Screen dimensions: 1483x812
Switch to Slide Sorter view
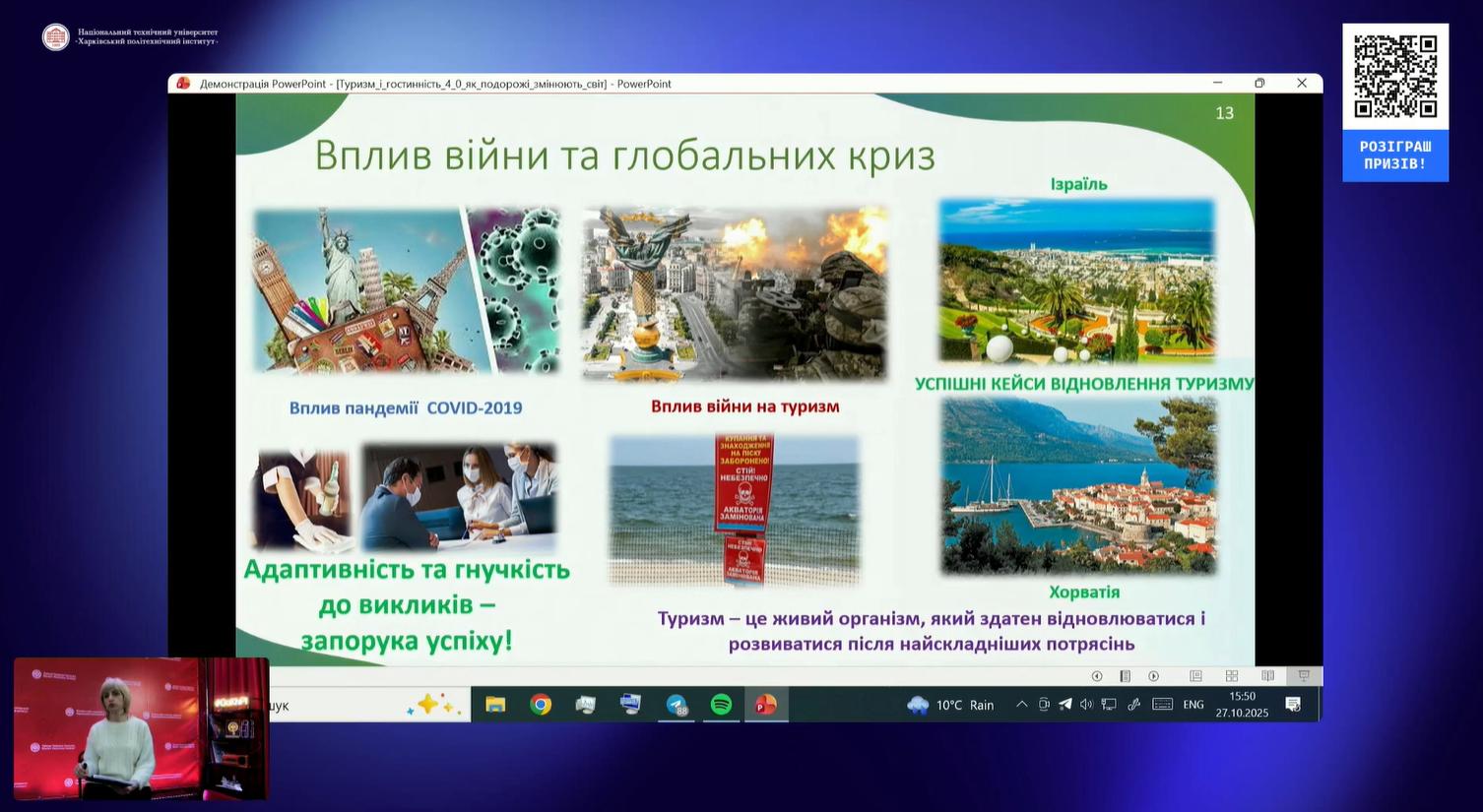coord(1231,676)
